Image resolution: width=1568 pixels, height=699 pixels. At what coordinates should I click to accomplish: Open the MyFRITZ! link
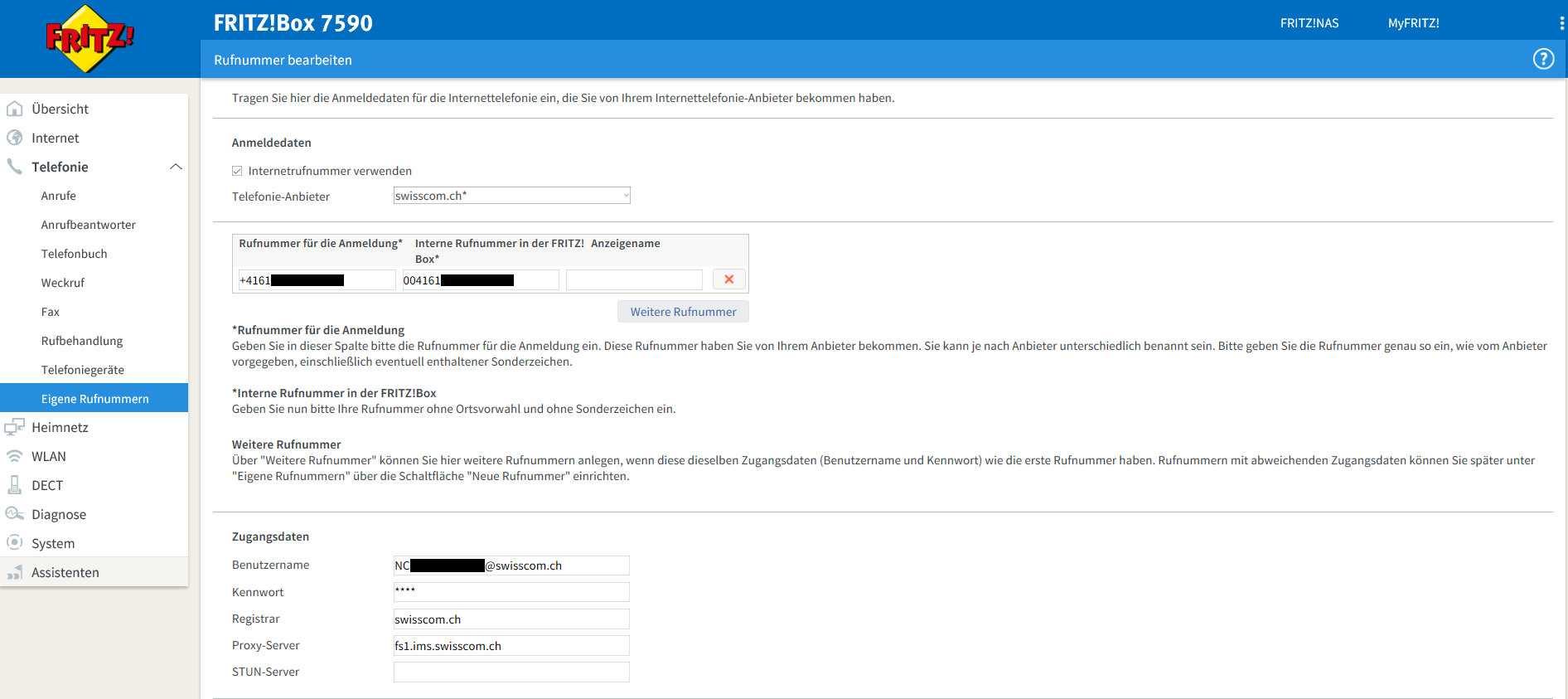1414,23
